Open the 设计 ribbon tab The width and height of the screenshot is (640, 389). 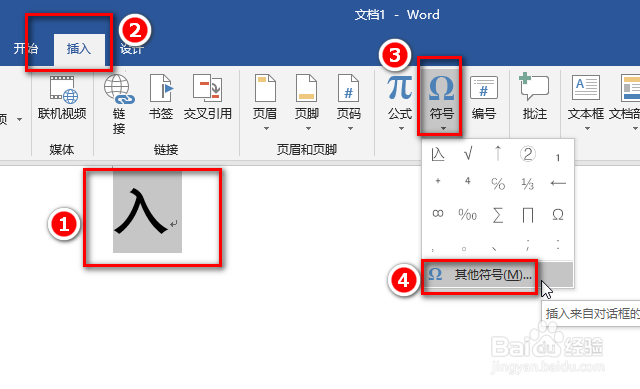coord(131,49)
